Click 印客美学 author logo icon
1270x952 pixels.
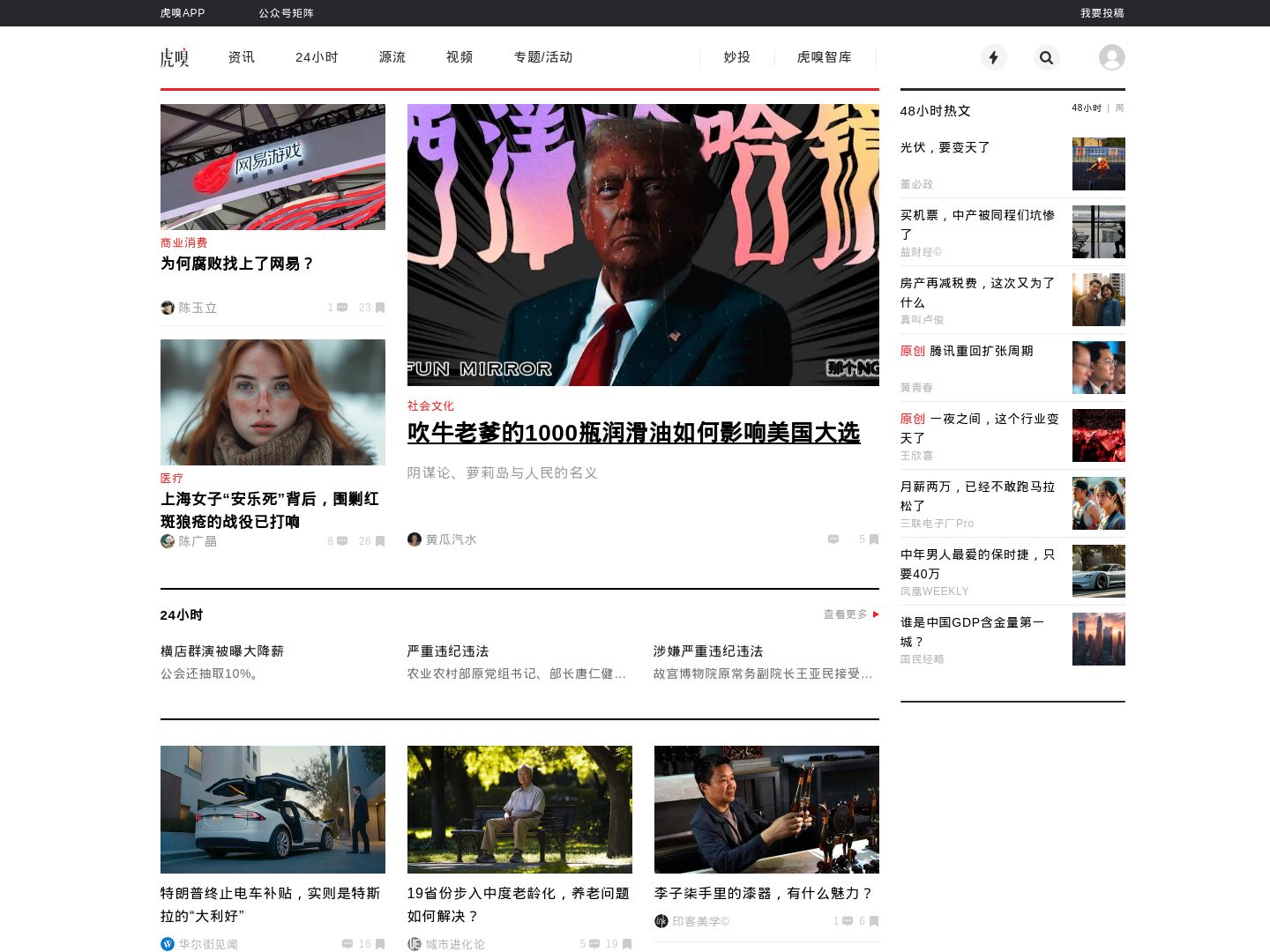coord(661,921)
